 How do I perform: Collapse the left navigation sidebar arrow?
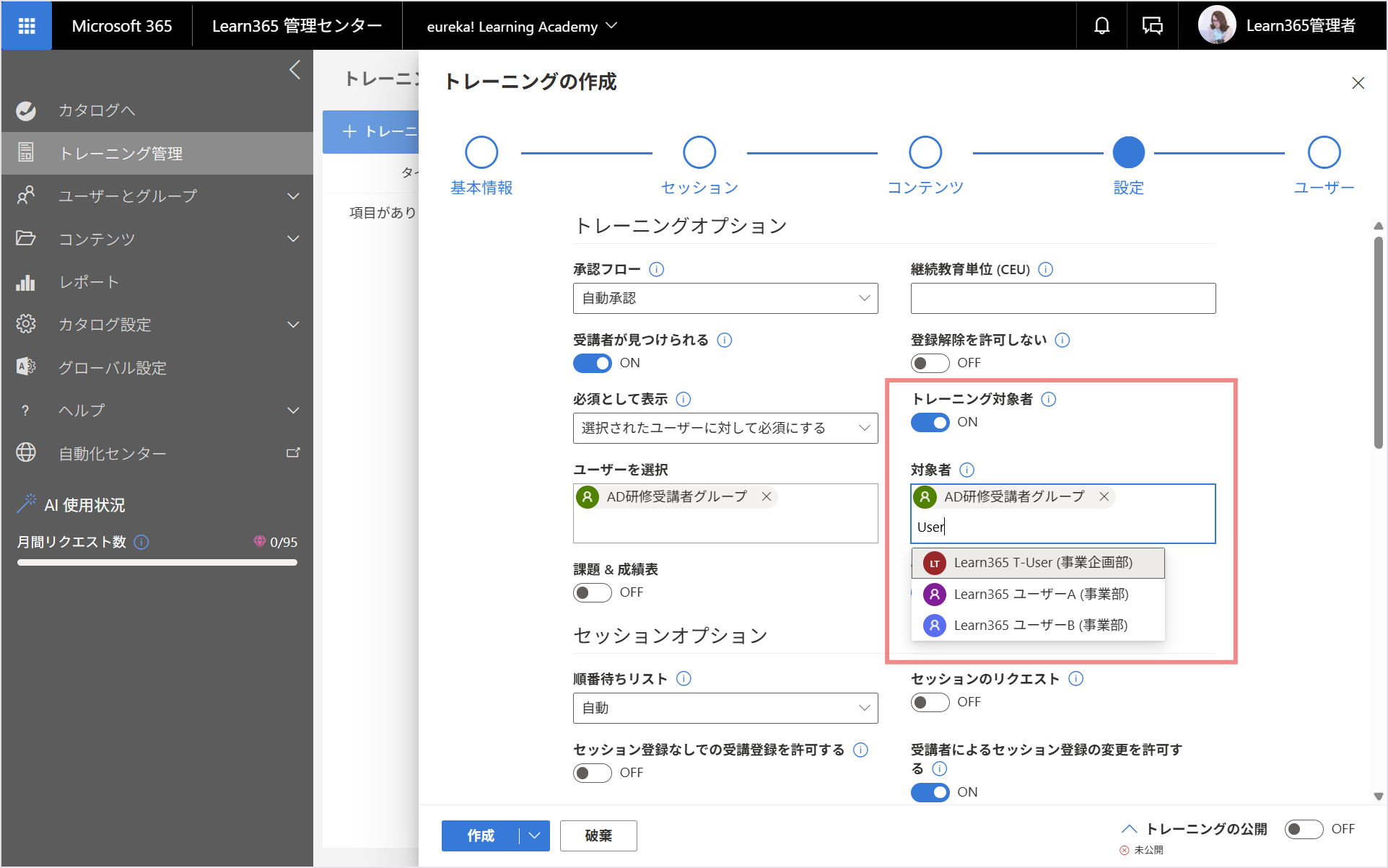point(294,70)
